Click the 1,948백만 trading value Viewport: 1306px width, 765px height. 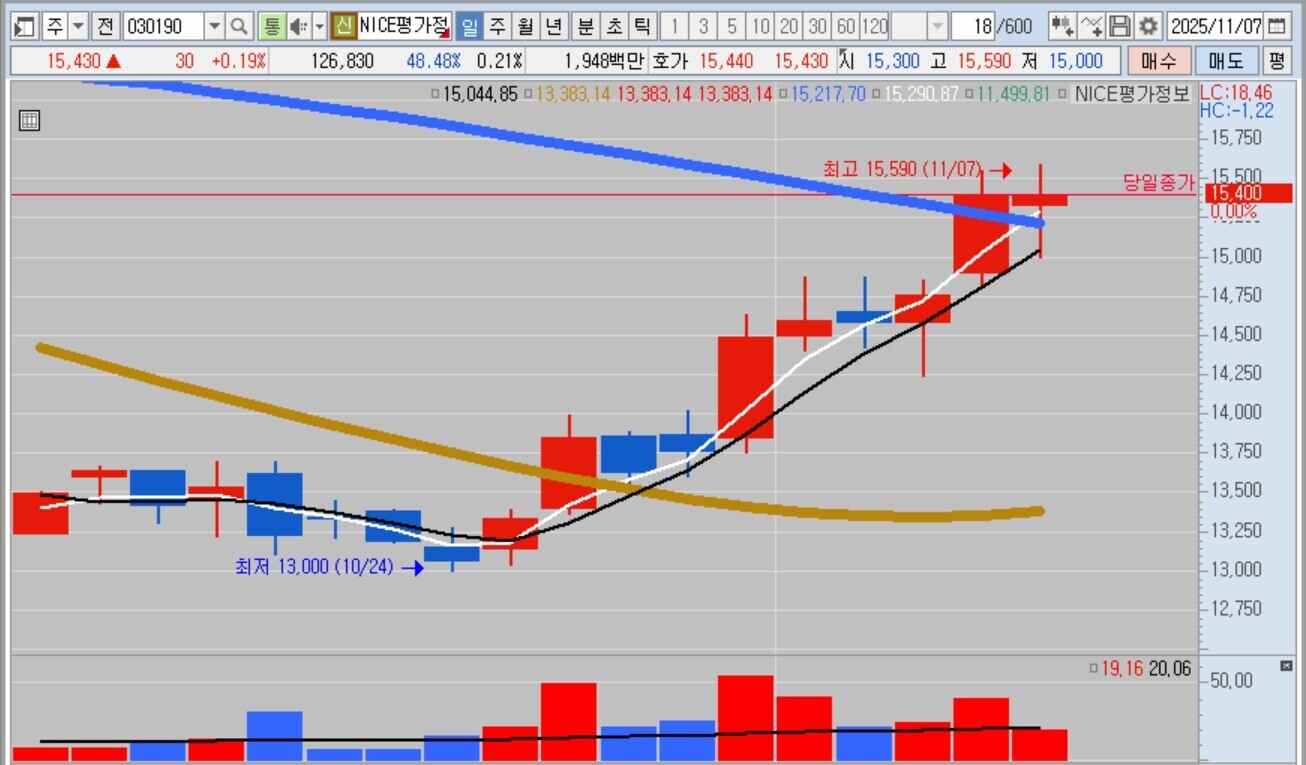point(606,61)
